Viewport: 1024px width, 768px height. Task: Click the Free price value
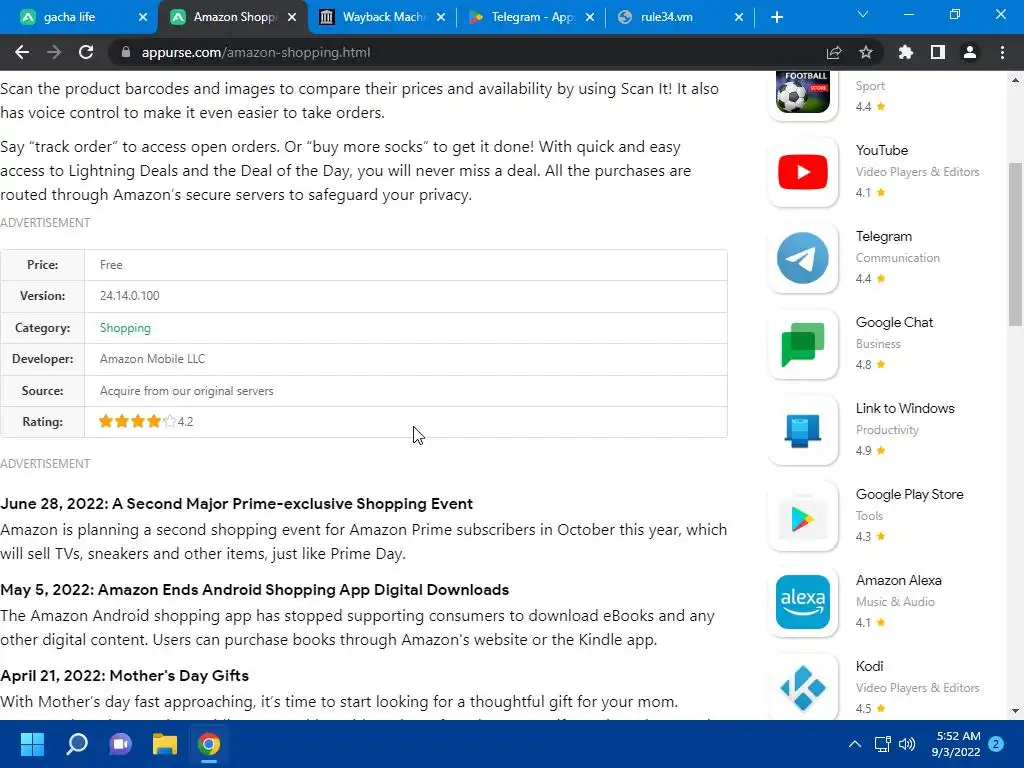[x=111, y=264]
